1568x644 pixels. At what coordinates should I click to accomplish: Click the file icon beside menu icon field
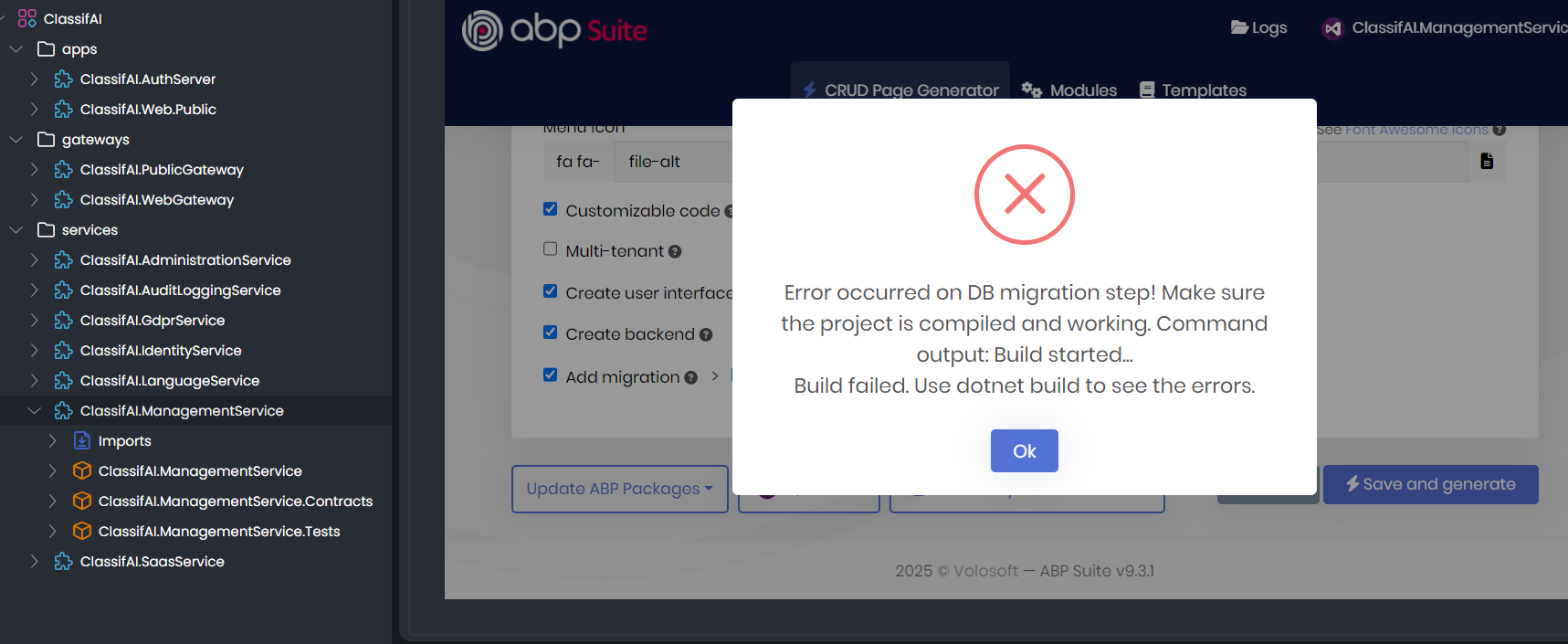(1487, 161)
